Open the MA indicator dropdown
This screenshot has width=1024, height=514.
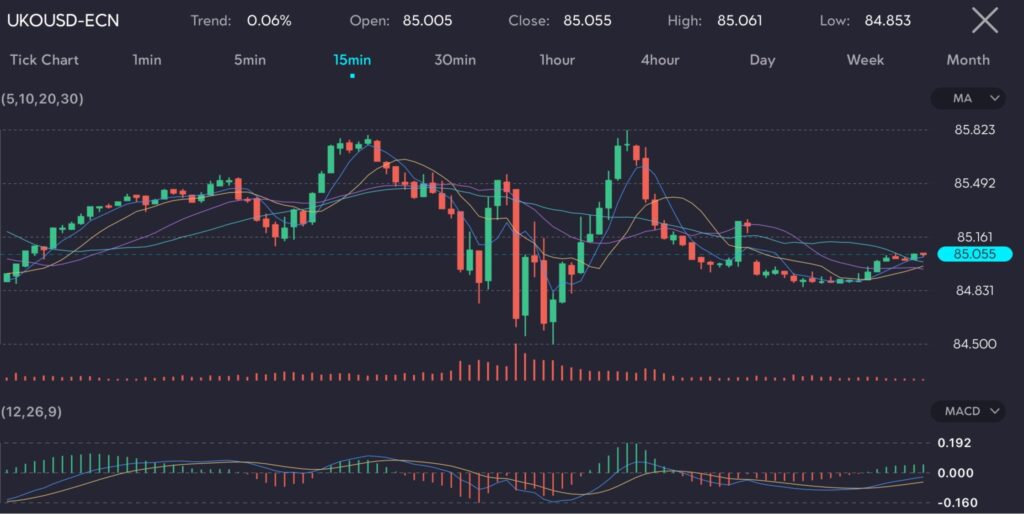click(967, 98)
